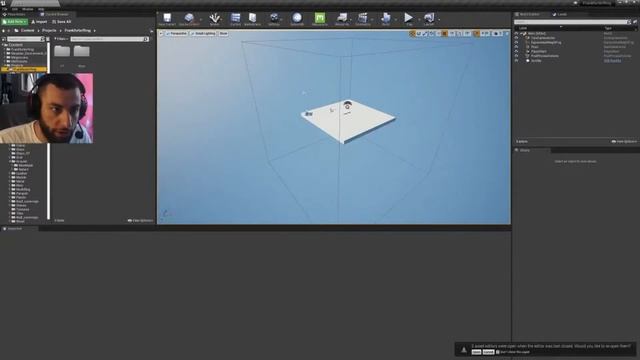Open the green Megascans Bridge icon
This screenshot has width=640, height=360.
[320, 19]
